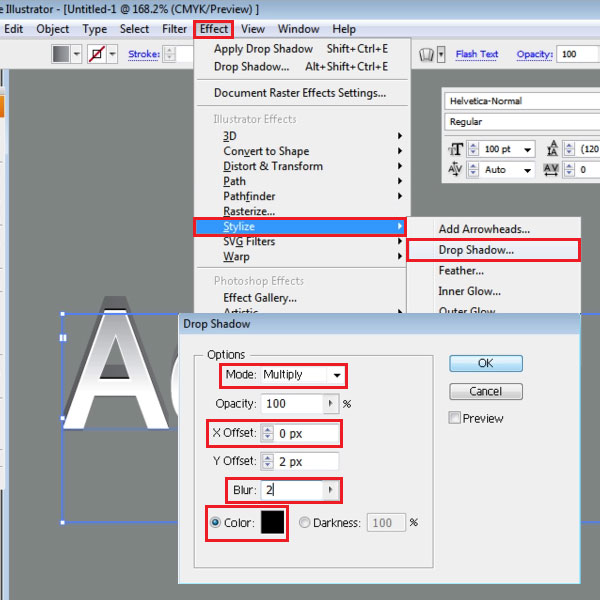Image resolution: width=600 pixels, height=600 pixels.
Task: Open the Mode Multiply dropdown
Action: click(x=336, y=375)
